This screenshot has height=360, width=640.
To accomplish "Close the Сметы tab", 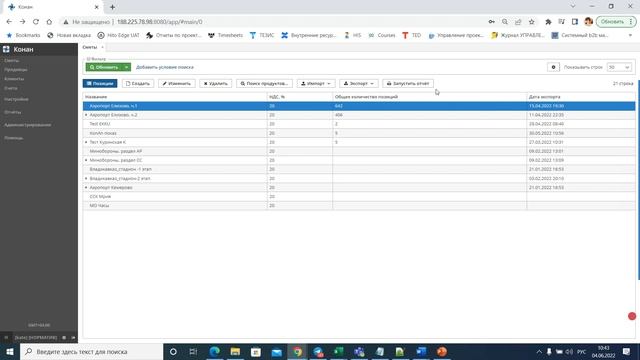I will tap(102, 47).
